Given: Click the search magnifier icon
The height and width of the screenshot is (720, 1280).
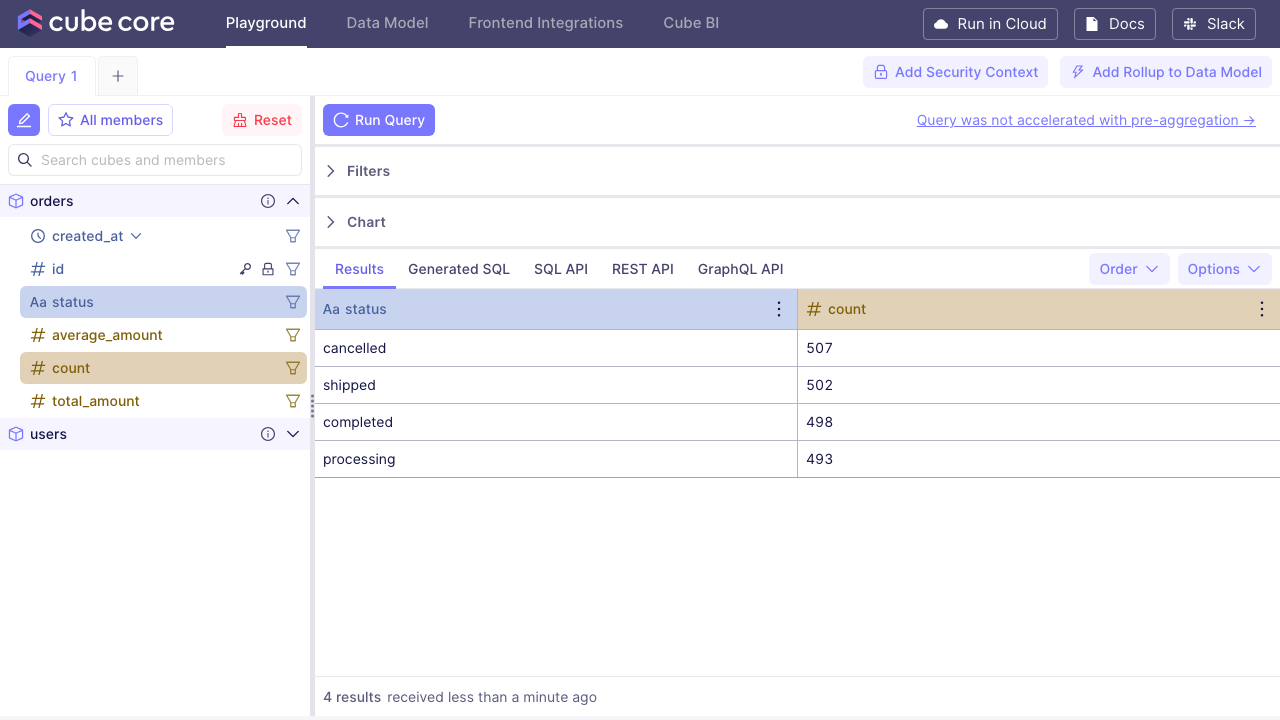Looking at the screenshot, I should pos(25,160).
